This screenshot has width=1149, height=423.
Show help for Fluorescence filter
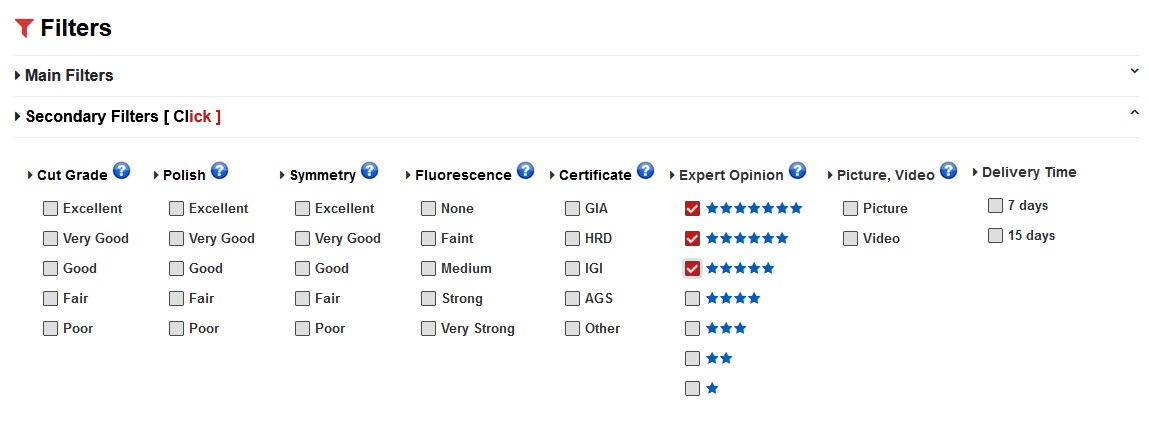[x=526, y=171]
